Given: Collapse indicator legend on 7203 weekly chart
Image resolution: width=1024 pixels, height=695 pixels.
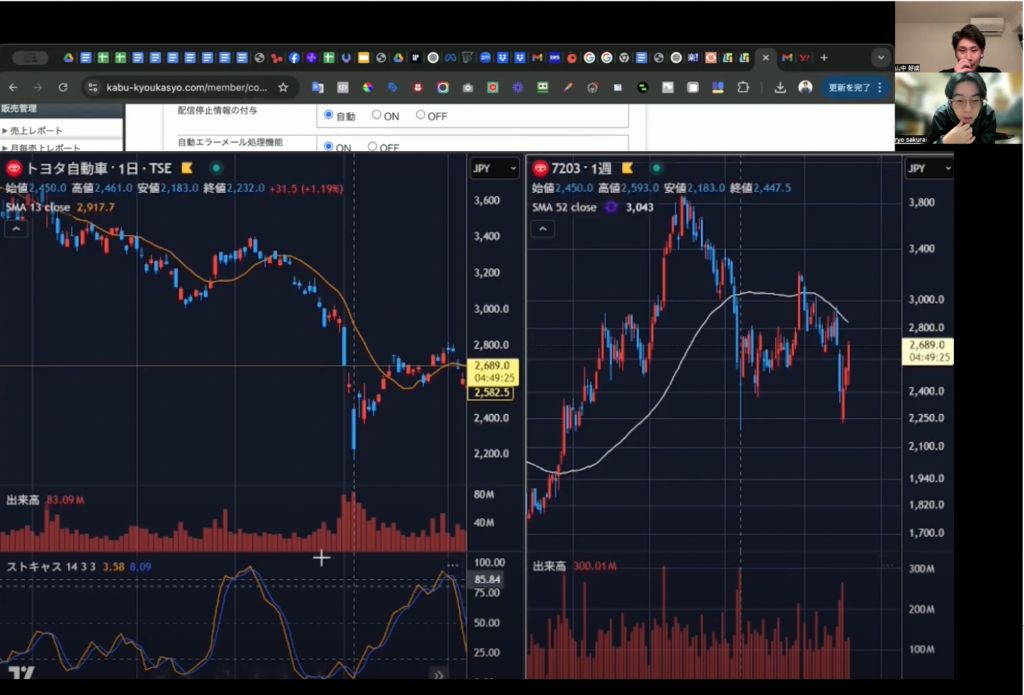Looking at the screenshot, I should 543,229.
